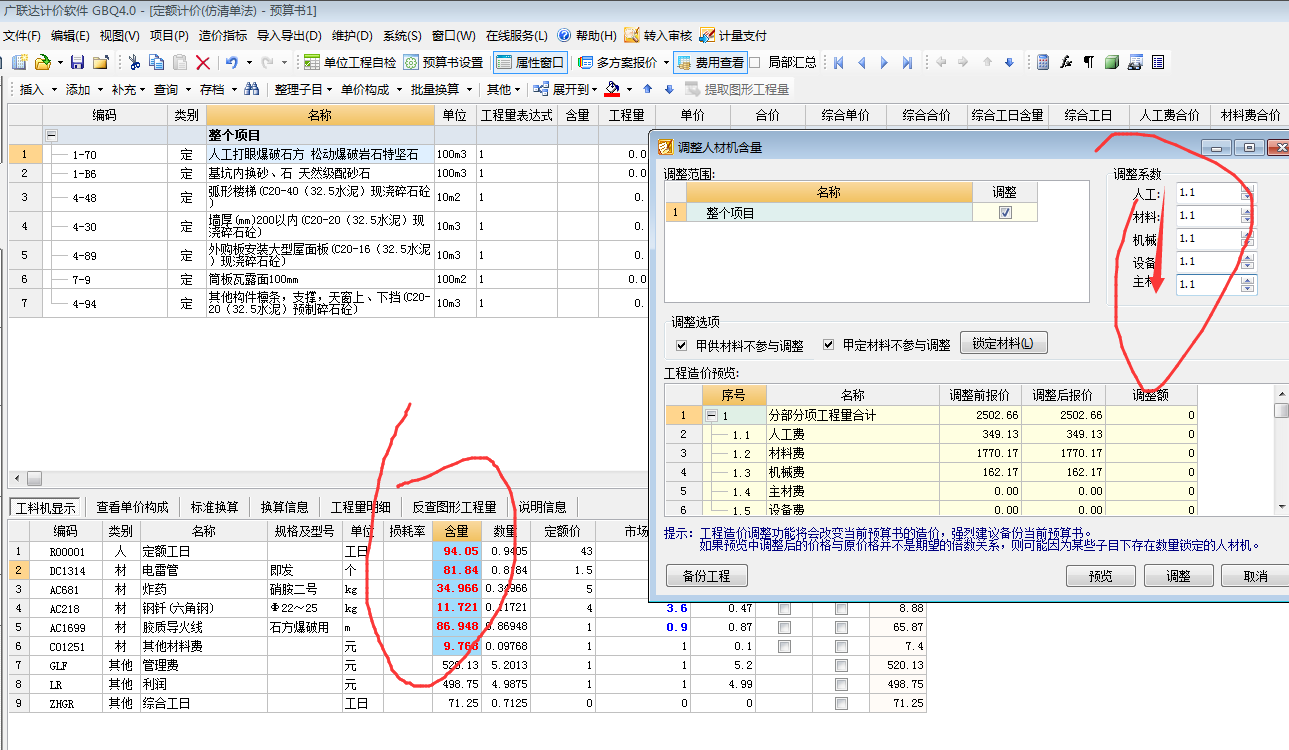Jump to last record navigation icon
The width and height of the screenshot is (1289, 750).
(907, 62)
